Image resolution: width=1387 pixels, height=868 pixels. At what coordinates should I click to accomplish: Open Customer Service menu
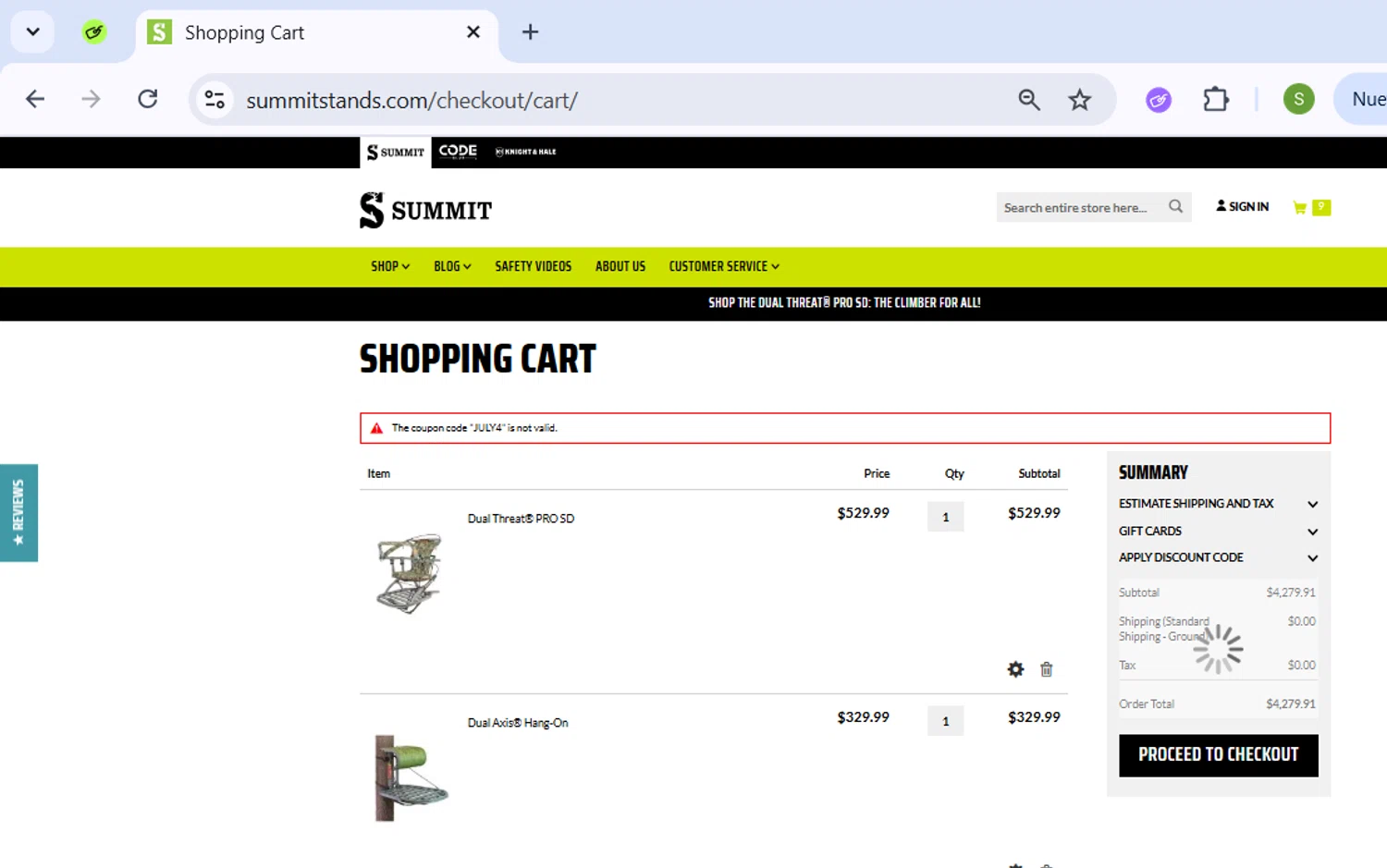tap(724, 266)
